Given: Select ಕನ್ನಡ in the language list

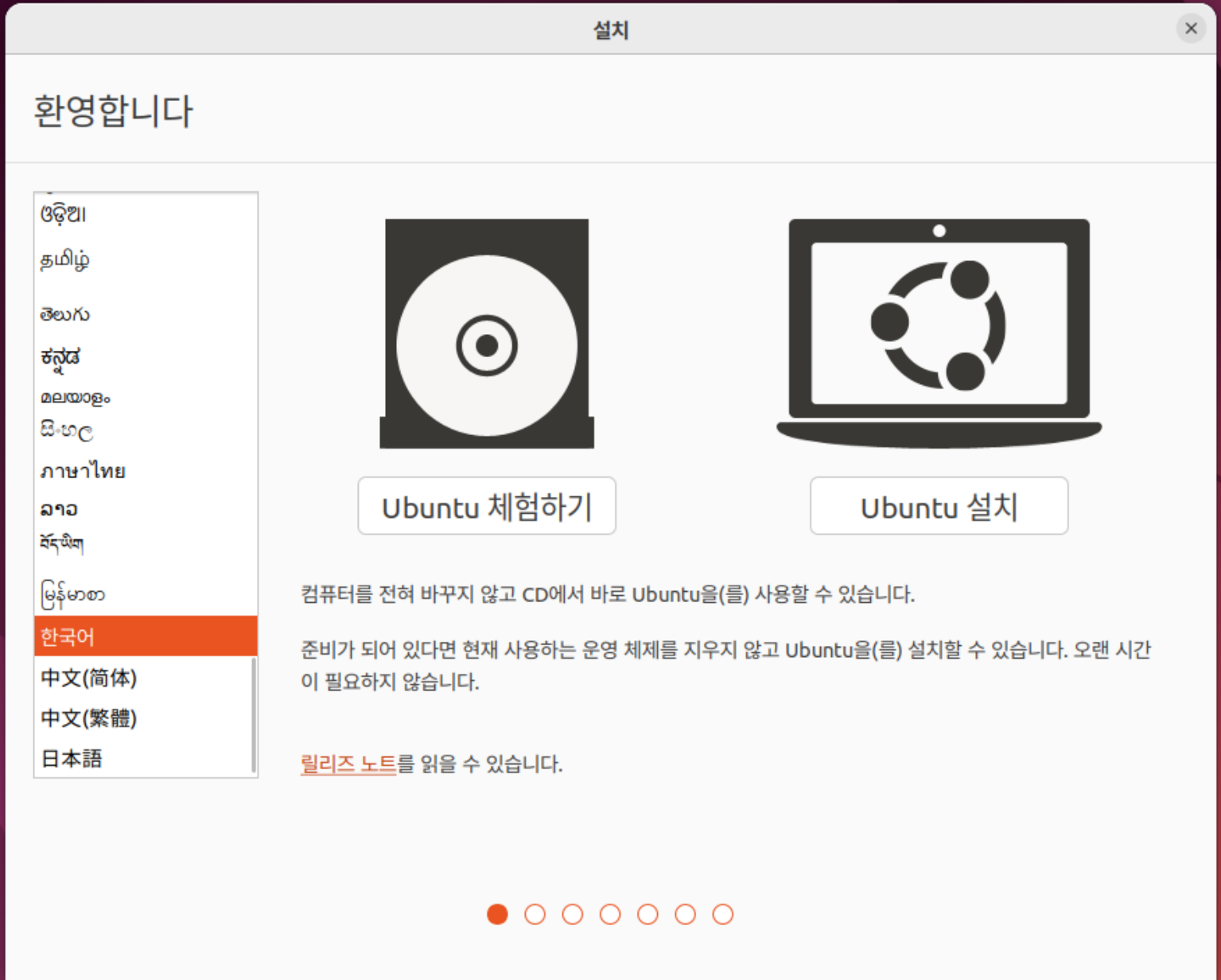Looking at the screenshot, I should coord(146,357).
